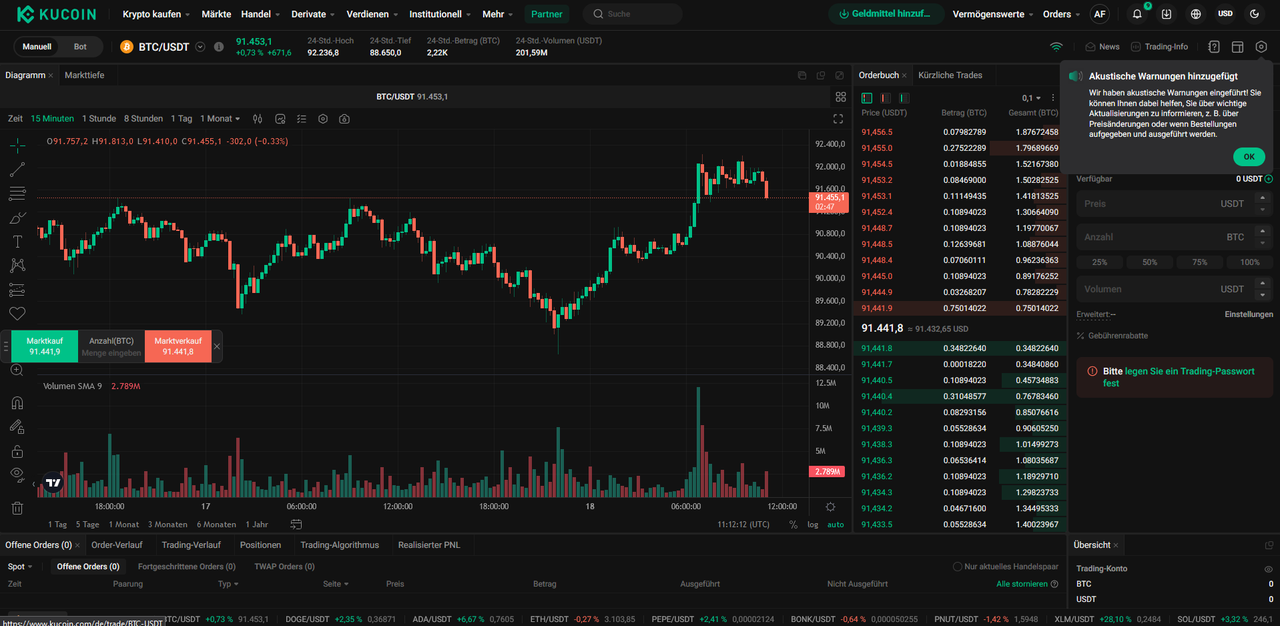Select the brush drawing tool
The height and width of the screenshot is (626, 1280).
17,217
